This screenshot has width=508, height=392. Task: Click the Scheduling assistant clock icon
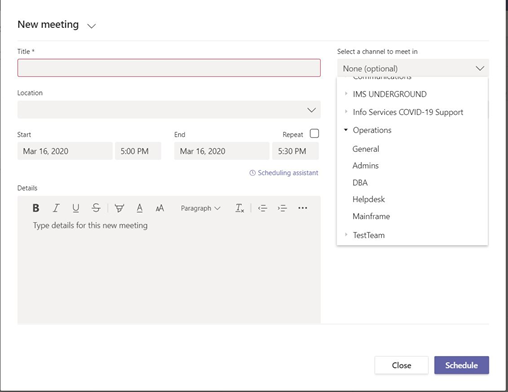(x=252, y=173)
